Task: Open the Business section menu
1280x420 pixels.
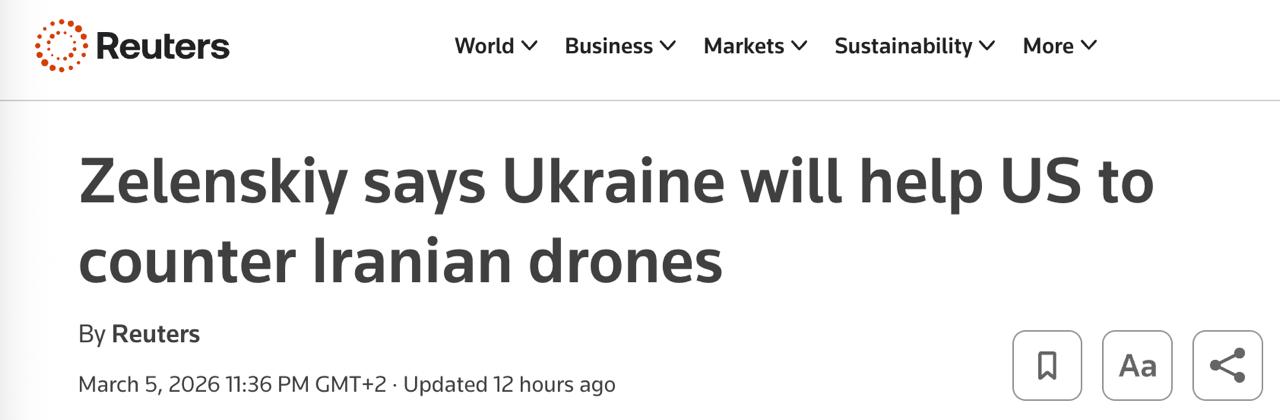Action: click(608, 46)
